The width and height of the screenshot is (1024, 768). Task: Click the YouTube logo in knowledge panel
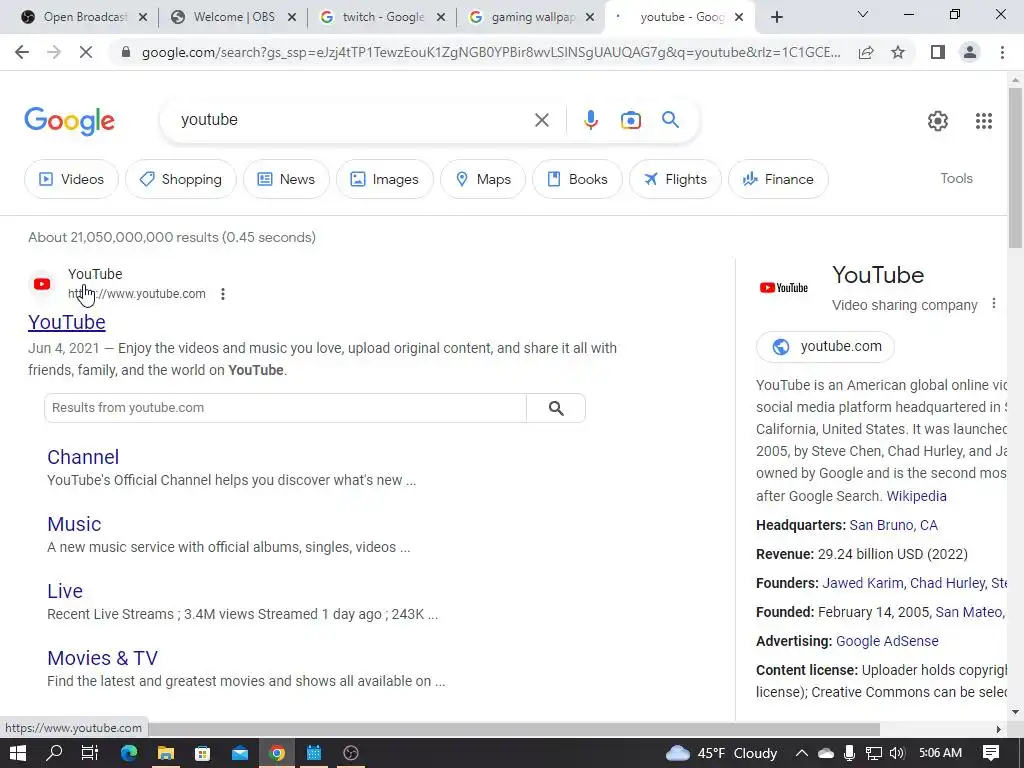click(x=784, y=287)
